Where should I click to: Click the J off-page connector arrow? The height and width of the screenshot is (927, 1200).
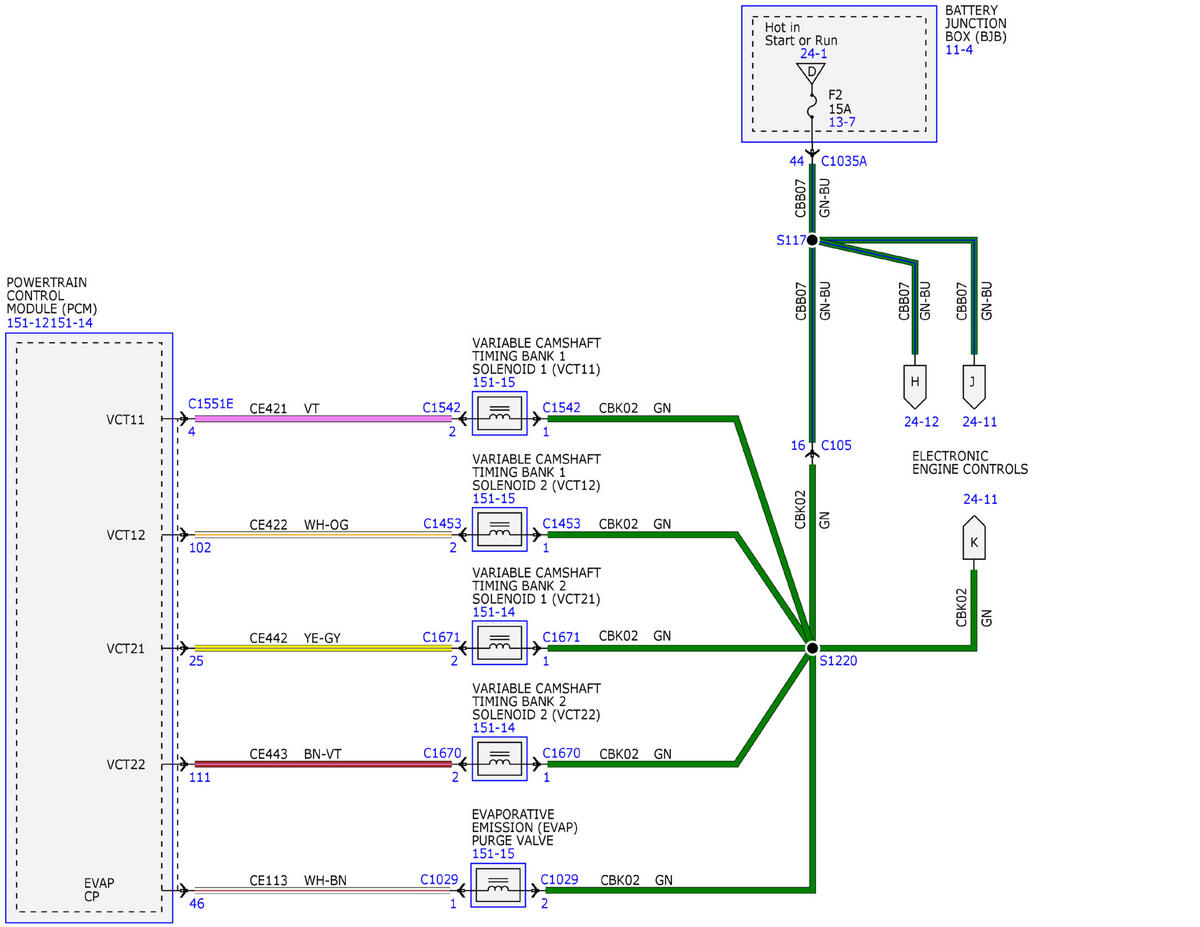pyautogui.click(x=972, y=384)
